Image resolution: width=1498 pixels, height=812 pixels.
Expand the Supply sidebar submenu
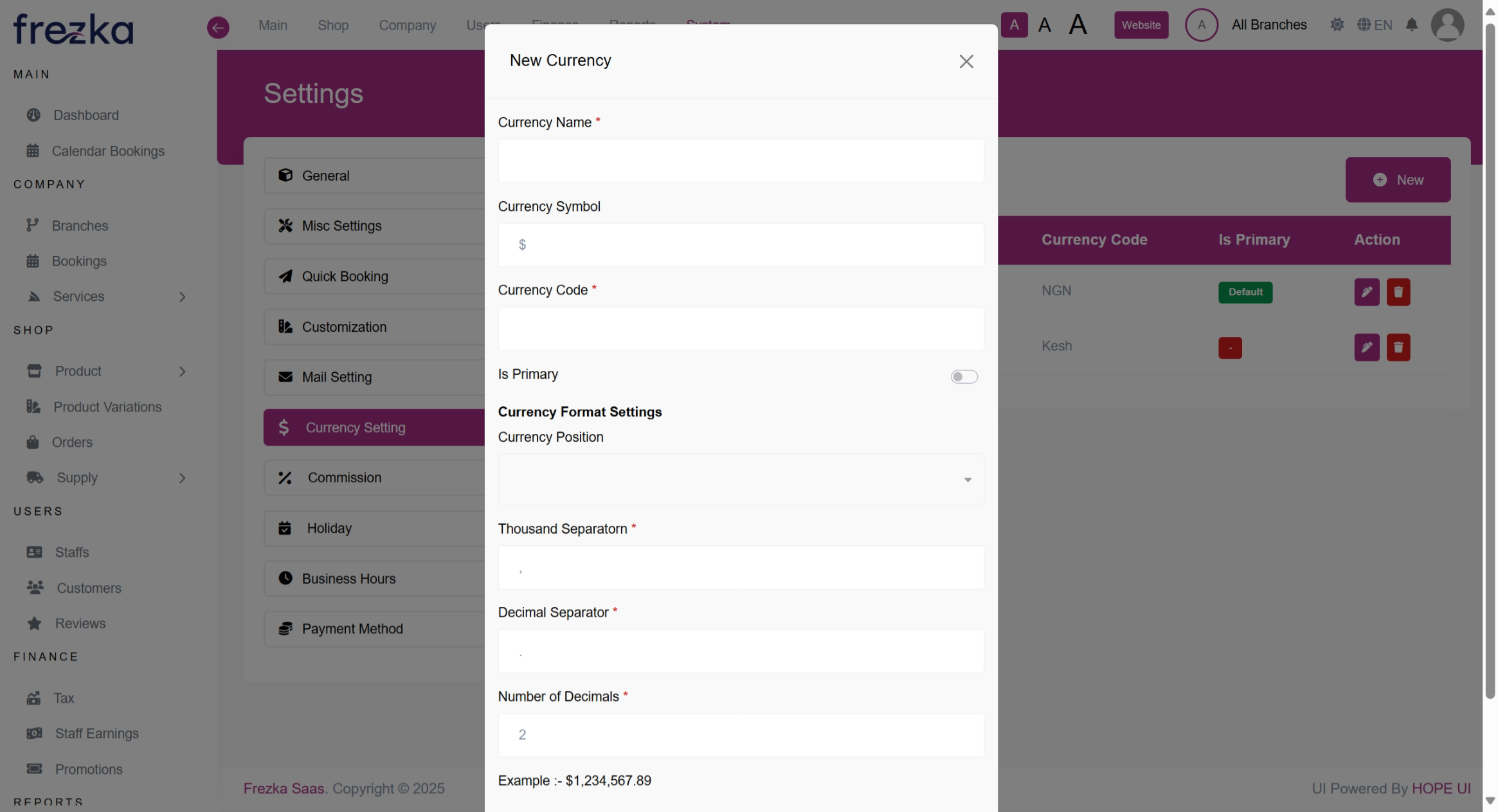click(x=182, y=478)
